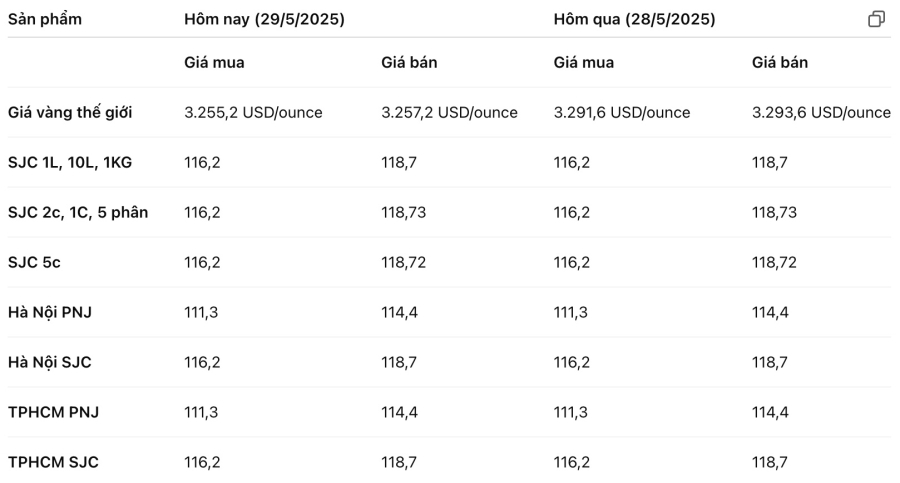Click the "Hà Nội PNJ" row label
This screenshot has width=900, height=483.
tap(50, 312)
